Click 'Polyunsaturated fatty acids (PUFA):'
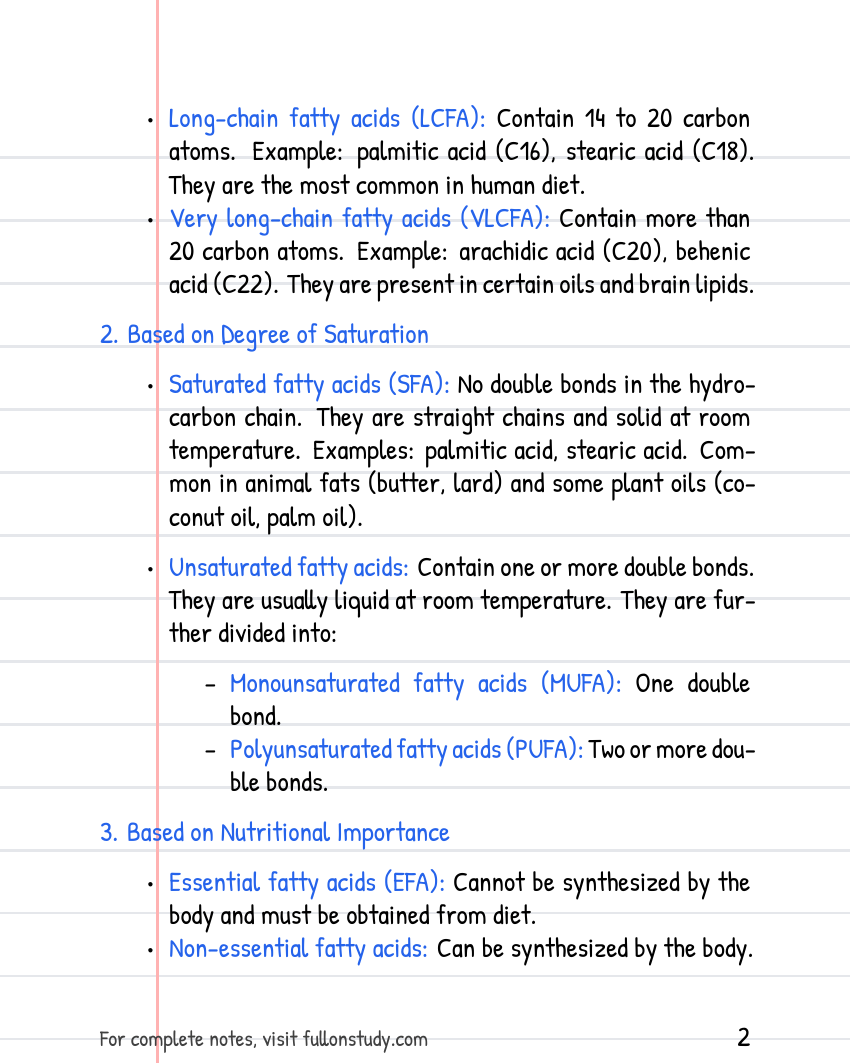Viewport: 851px width, 1063px height. [406, 750]
